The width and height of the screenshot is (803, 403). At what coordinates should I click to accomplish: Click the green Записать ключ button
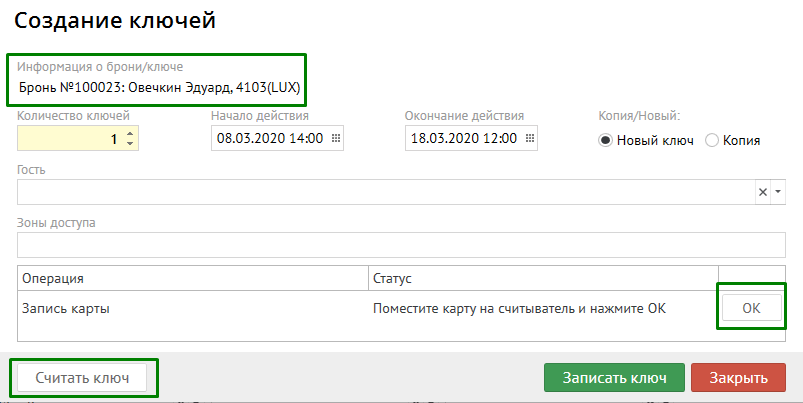click(614, 377)
